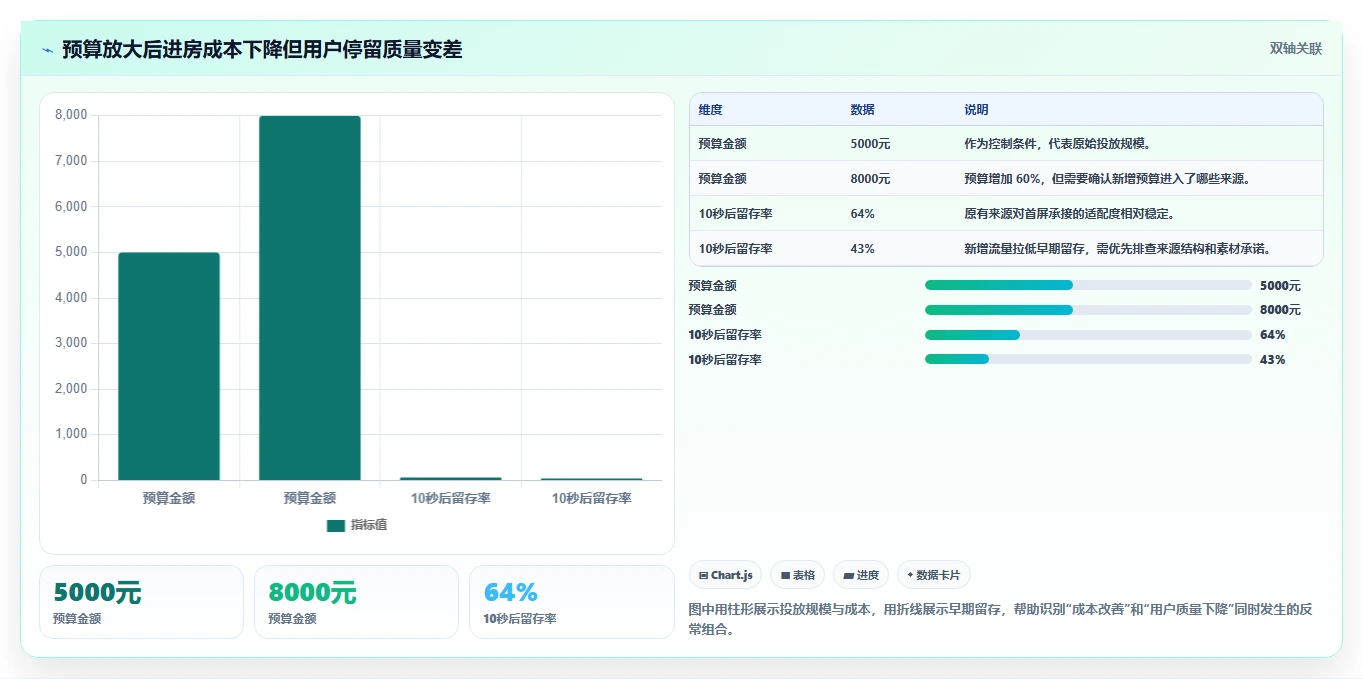Click the progress bar ending with 5000元

pyautogui.click(x=1088, y=285)
